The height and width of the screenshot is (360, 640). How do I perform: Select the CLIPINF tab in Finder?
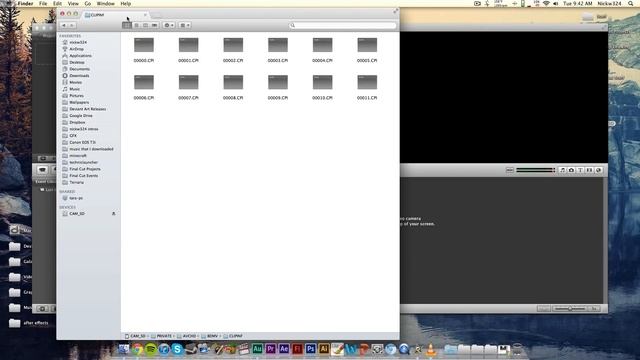[x=116, y=15]
